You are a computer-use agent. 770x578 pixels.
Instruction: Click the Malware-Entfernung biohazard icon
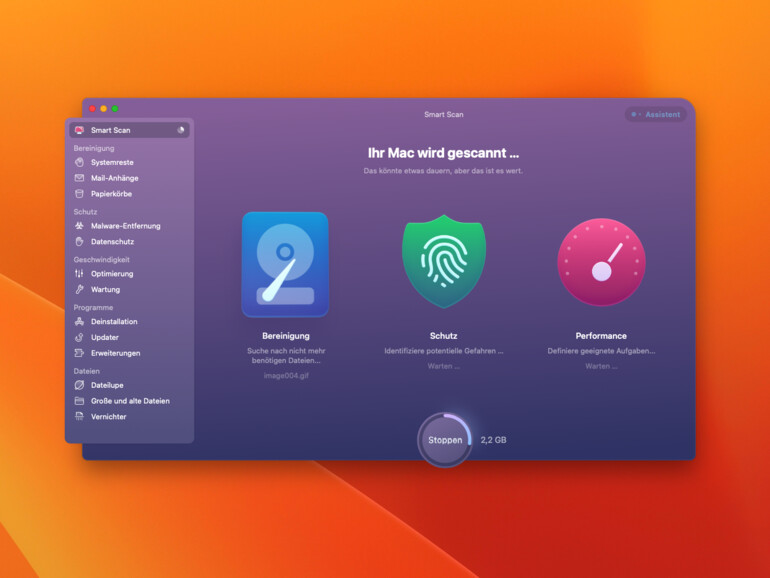pyautogui.click(x=80, y=226)
